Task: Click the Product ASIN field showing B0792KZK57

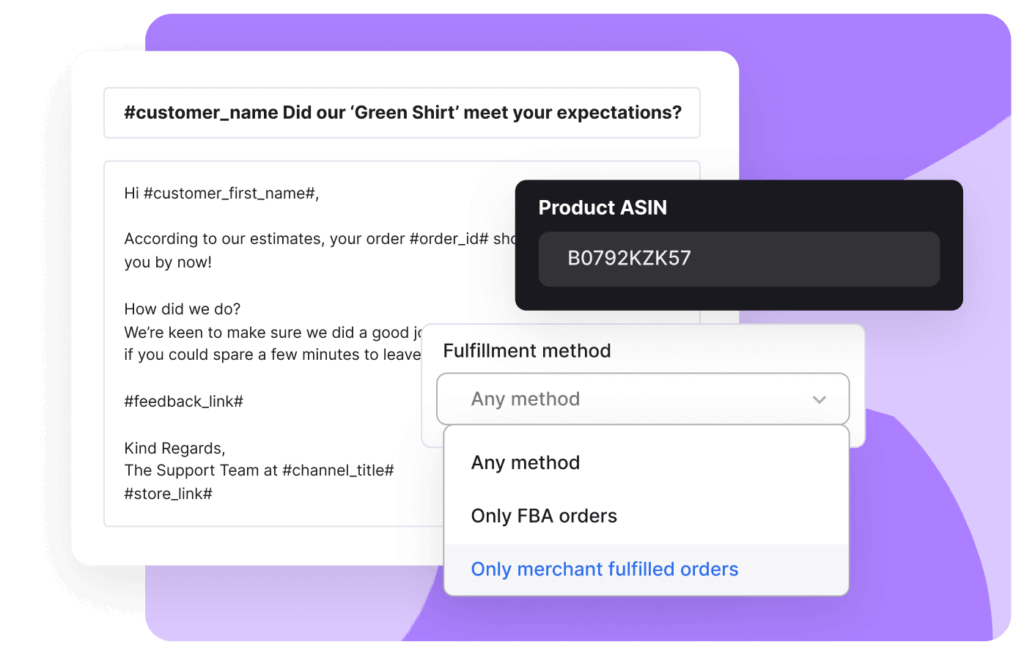Action: [x=738, y=258]
